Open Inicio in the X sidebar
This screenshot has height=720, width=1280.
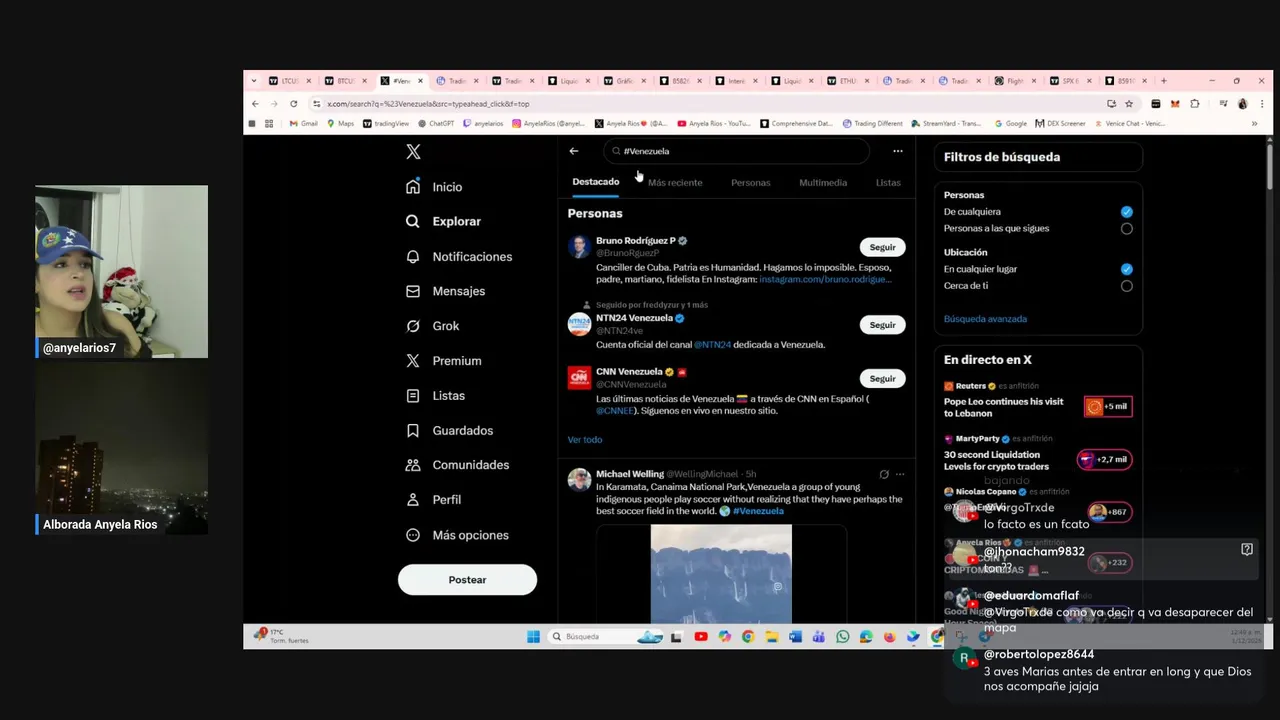click(434, 187)
